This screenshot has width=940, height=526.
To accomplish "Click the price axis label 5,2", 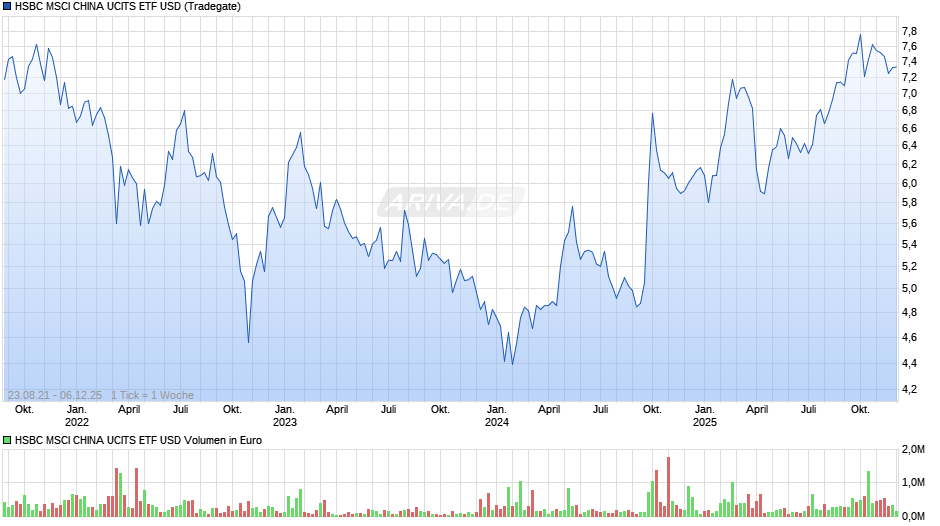I will 909,266.
